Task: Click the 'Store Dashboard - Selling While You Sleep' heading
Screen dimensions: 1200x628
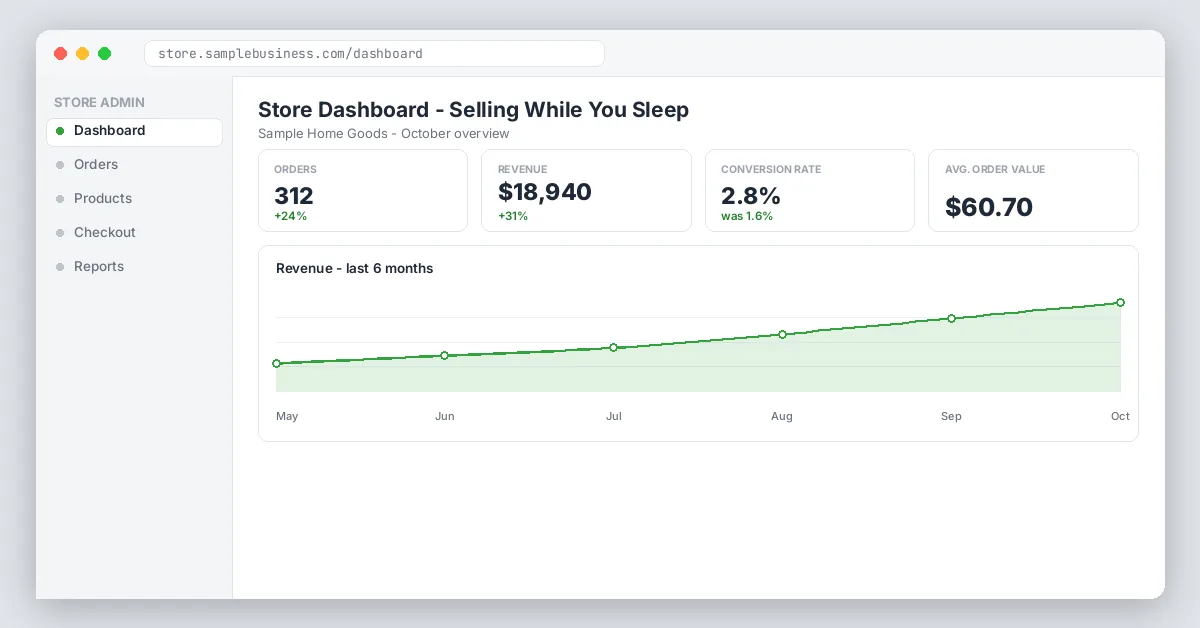Action: click(473, 110)
